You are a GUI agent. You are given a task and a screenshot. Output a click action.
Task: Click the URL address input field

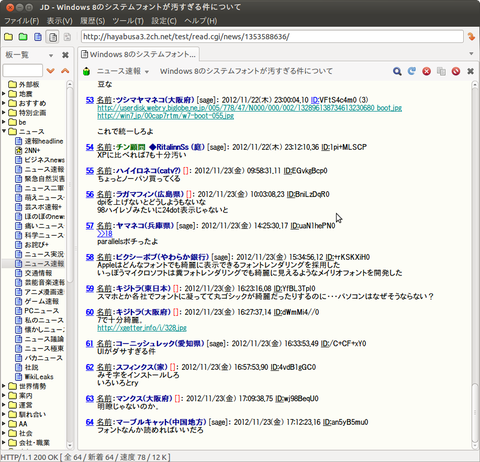coord(272,37)
